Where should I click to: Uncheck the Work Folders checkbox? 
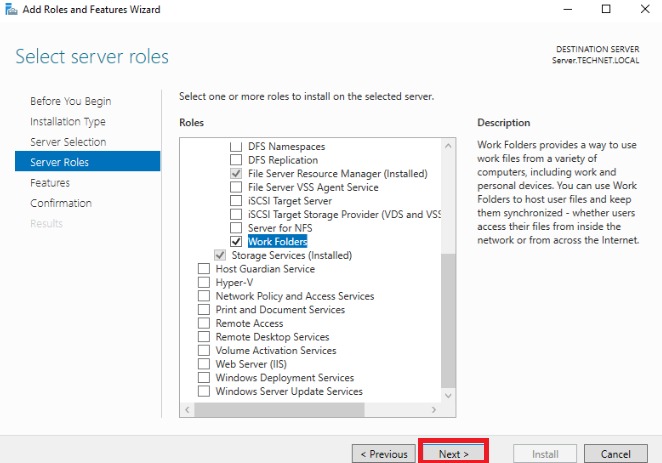click(236, 241)
